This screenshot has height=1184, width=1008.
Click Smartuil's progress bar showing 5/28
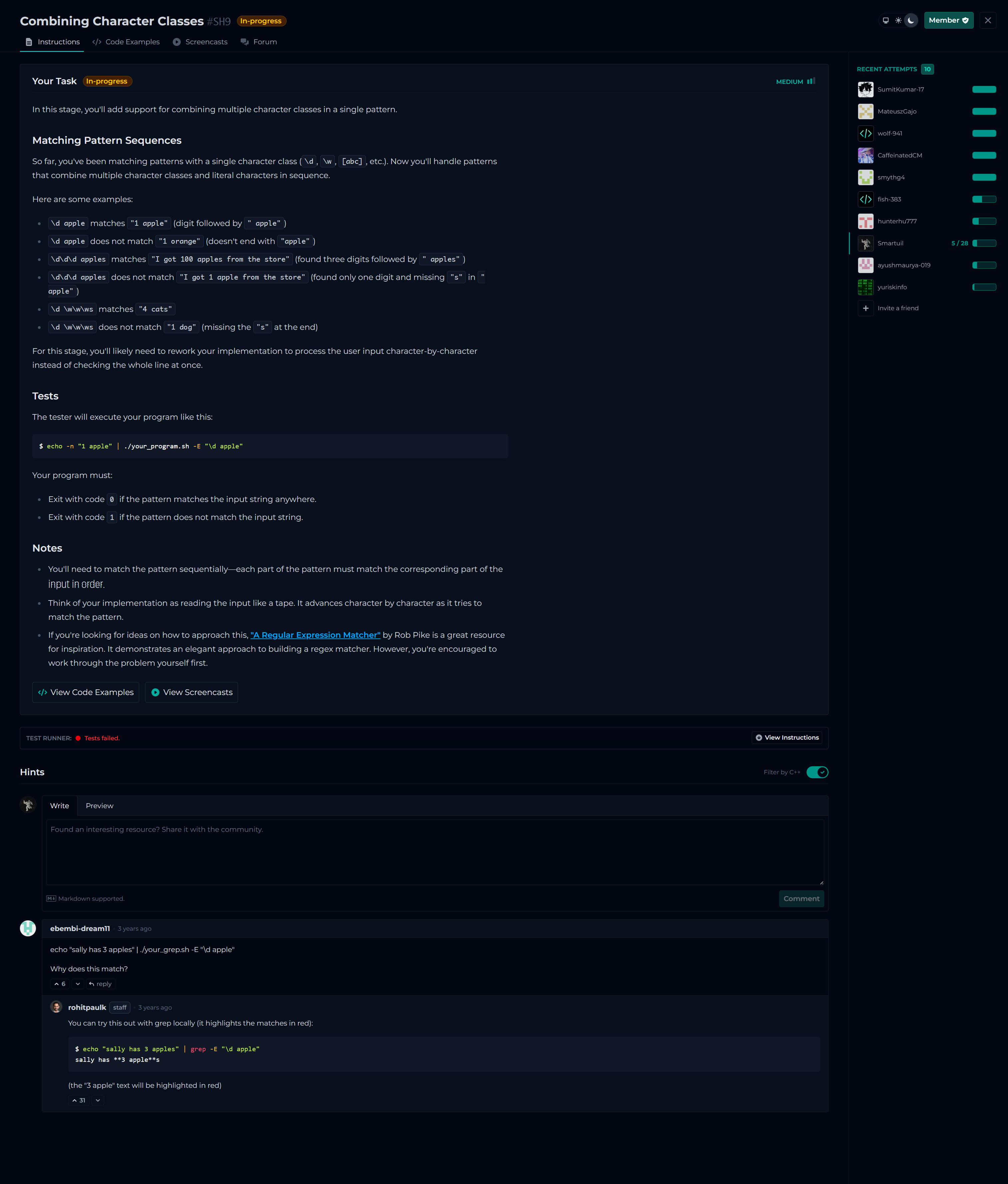(984, 243)
